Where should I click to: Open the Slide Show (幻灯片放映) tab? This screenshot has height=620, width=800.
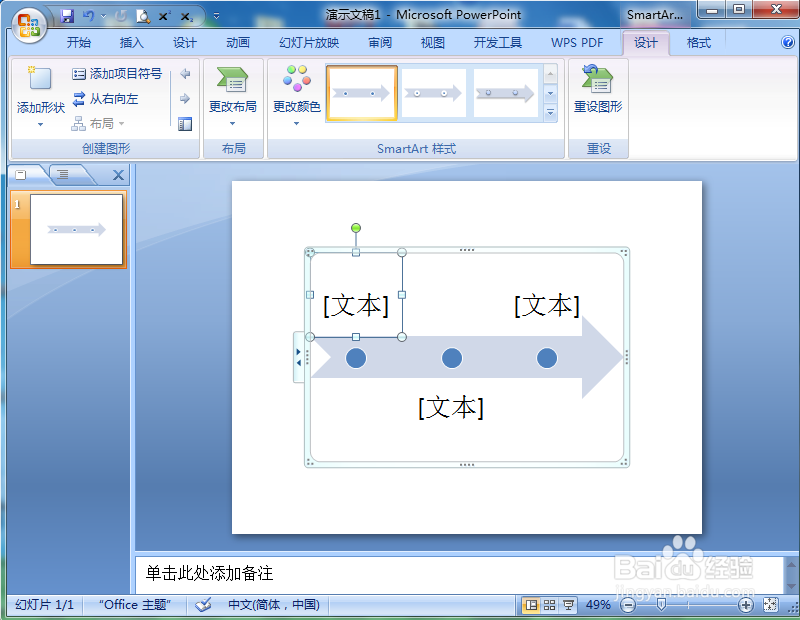(x=309, y=43)
